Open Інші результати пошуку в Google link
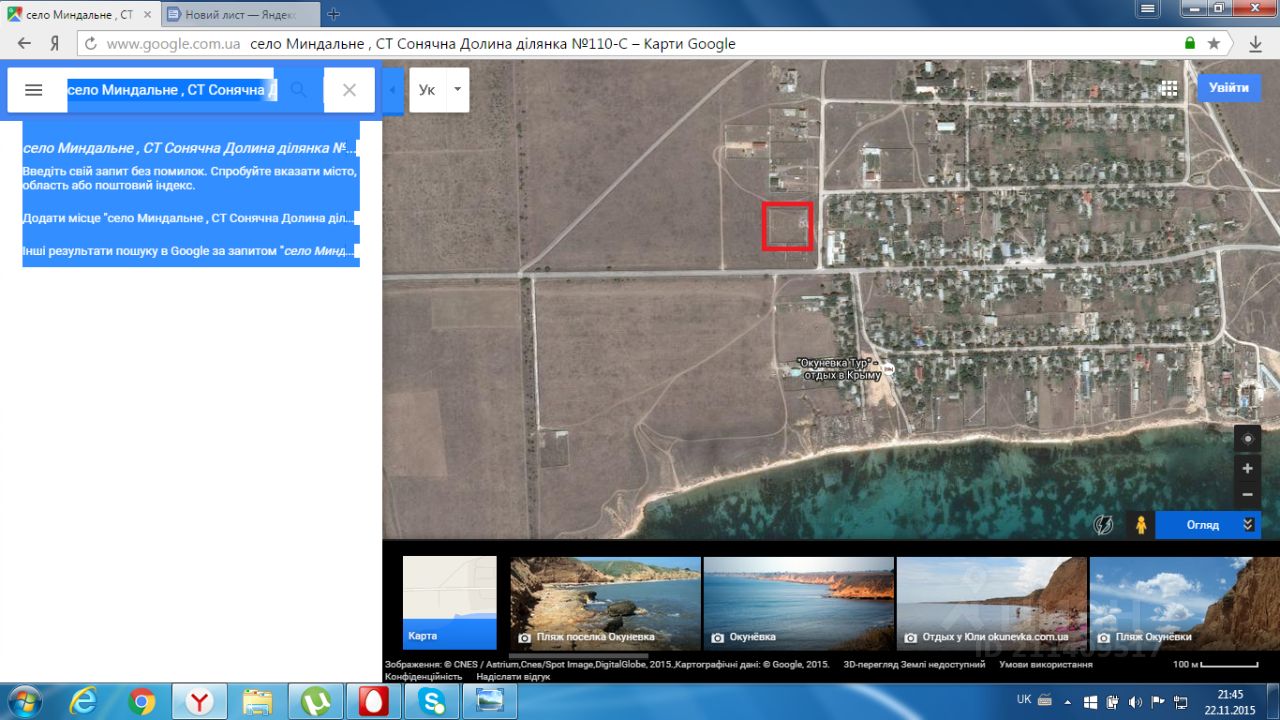The height and width of the screenshot is (720, 1280). (188, 250)
